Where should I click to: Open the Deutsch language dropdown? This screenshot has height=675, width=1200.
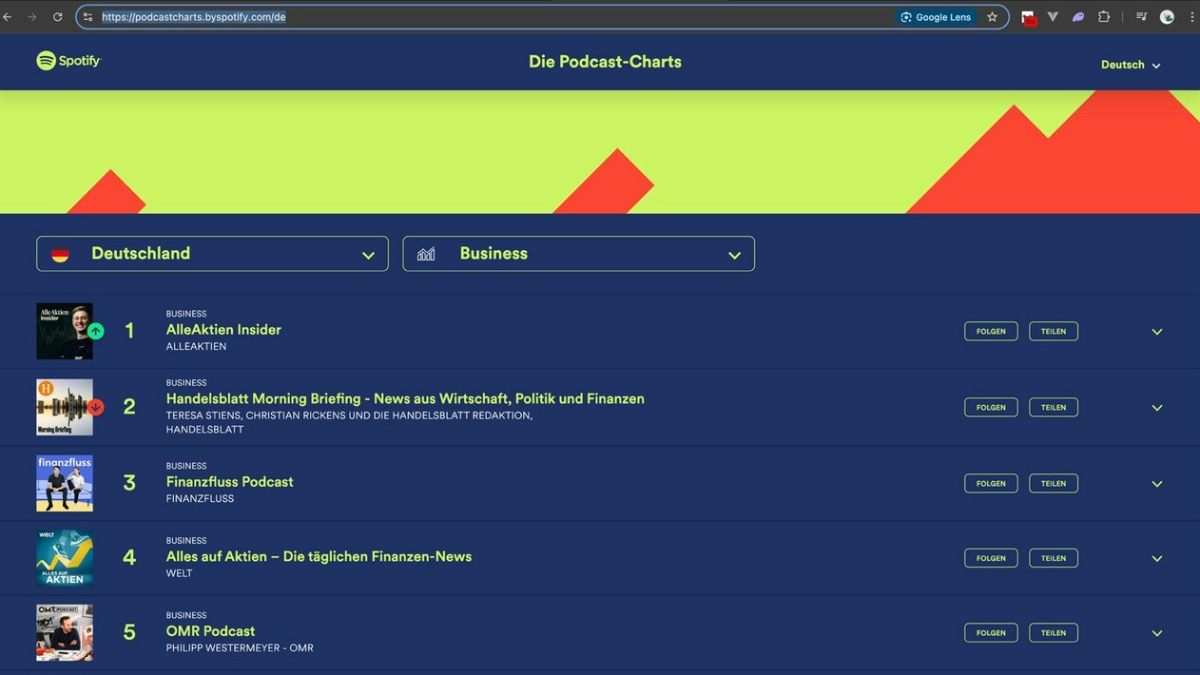pos(1131,65)
